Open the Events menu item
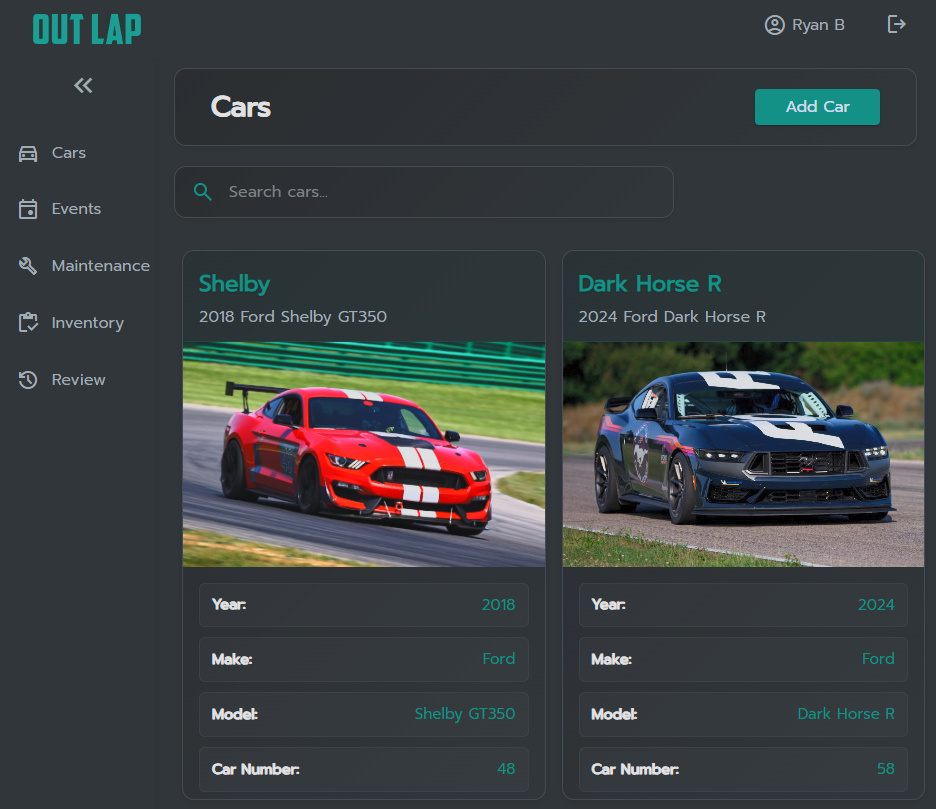Image resolution: width=936 pixels, height=809 pixels. click(76, 209)
